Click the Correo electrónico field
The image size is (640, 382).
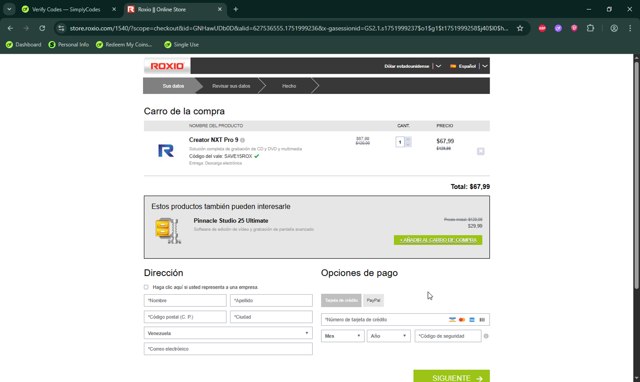pyautogui.click(x=228, y=349)
